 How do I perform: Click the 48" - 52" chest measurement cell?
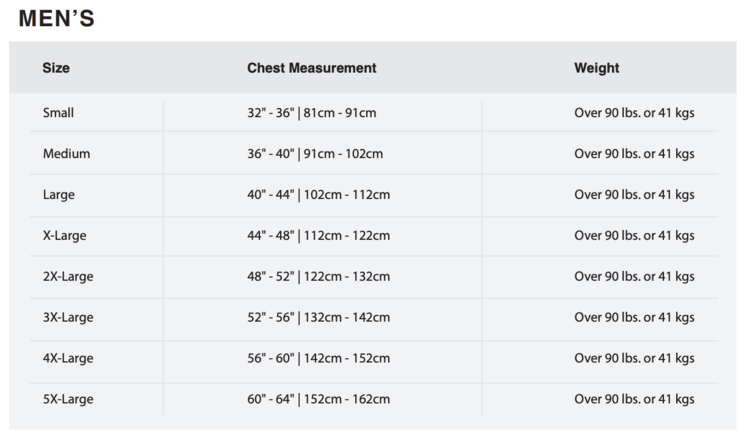click(x=318, y=276)
